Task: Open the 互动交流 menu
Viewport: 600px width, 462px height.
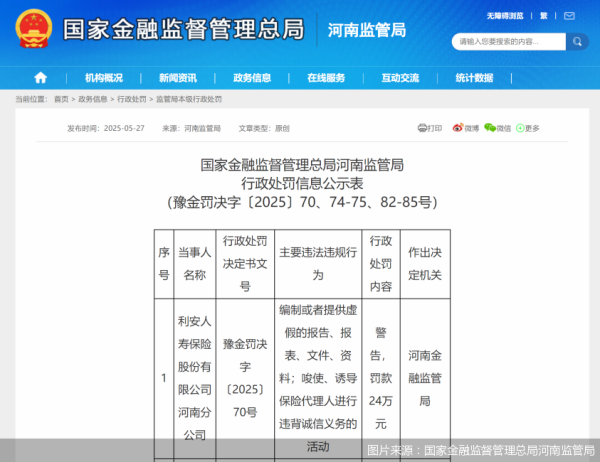Action: pos(400,78)
